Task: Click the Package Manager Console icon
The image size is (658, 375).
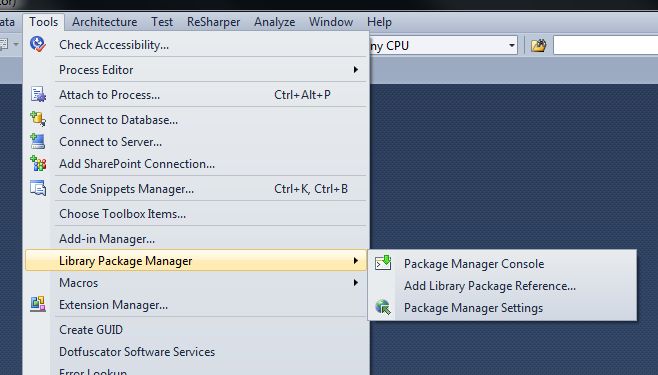Action: coord(383,263)
